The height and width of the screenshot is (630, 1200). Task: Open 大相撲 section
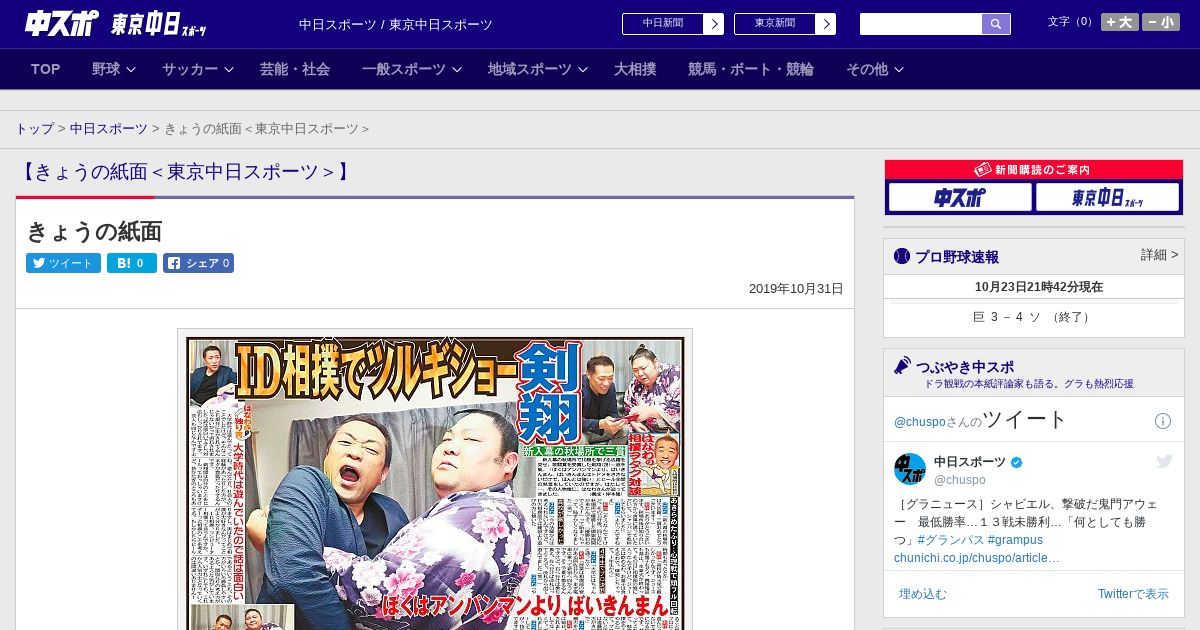(x=635, y=69)
